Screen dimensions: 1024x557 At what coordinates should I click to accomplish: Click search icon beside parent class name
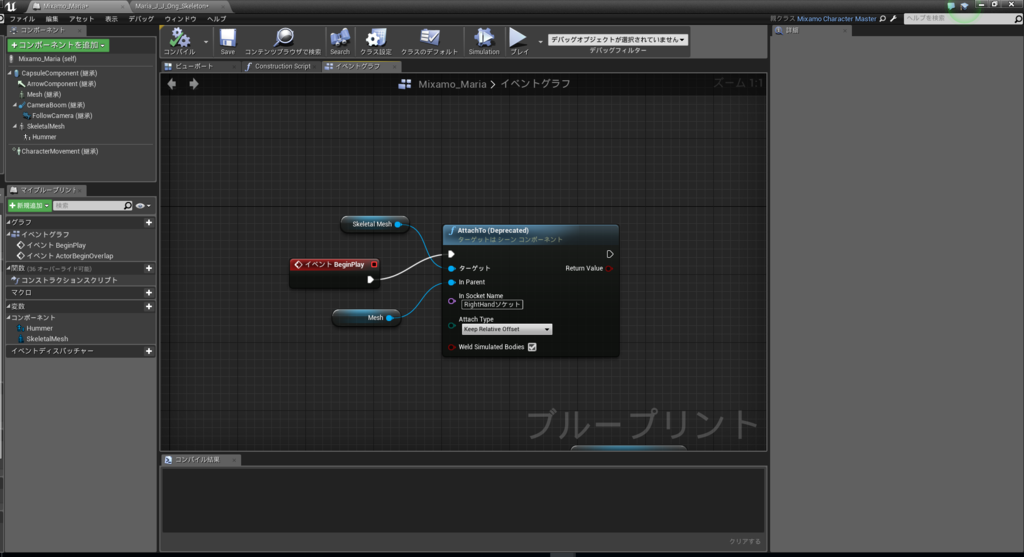(x=883, y=19)
